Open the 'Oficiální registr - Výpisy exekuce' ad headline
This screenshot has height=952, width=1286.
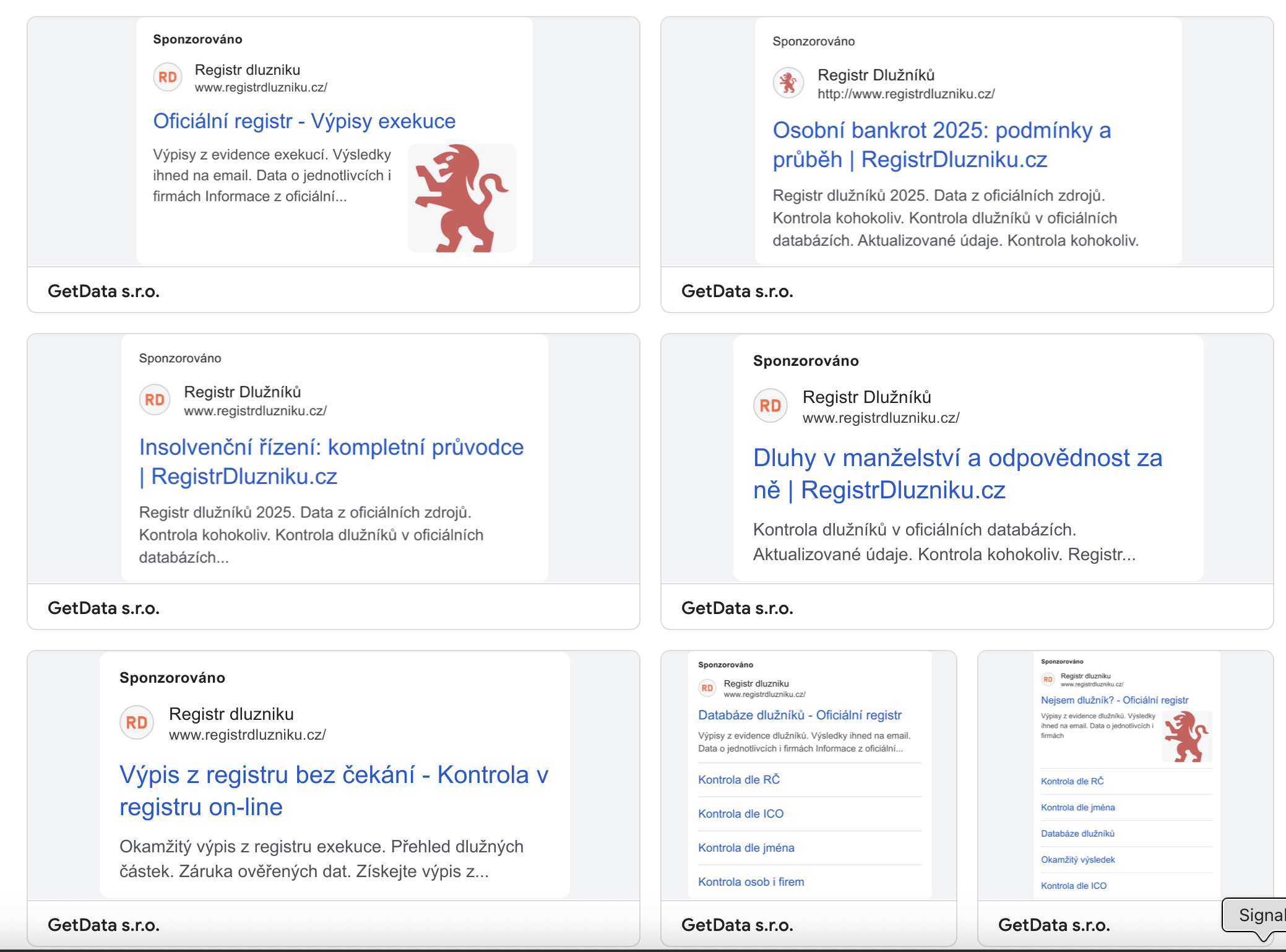click(304, 121)
